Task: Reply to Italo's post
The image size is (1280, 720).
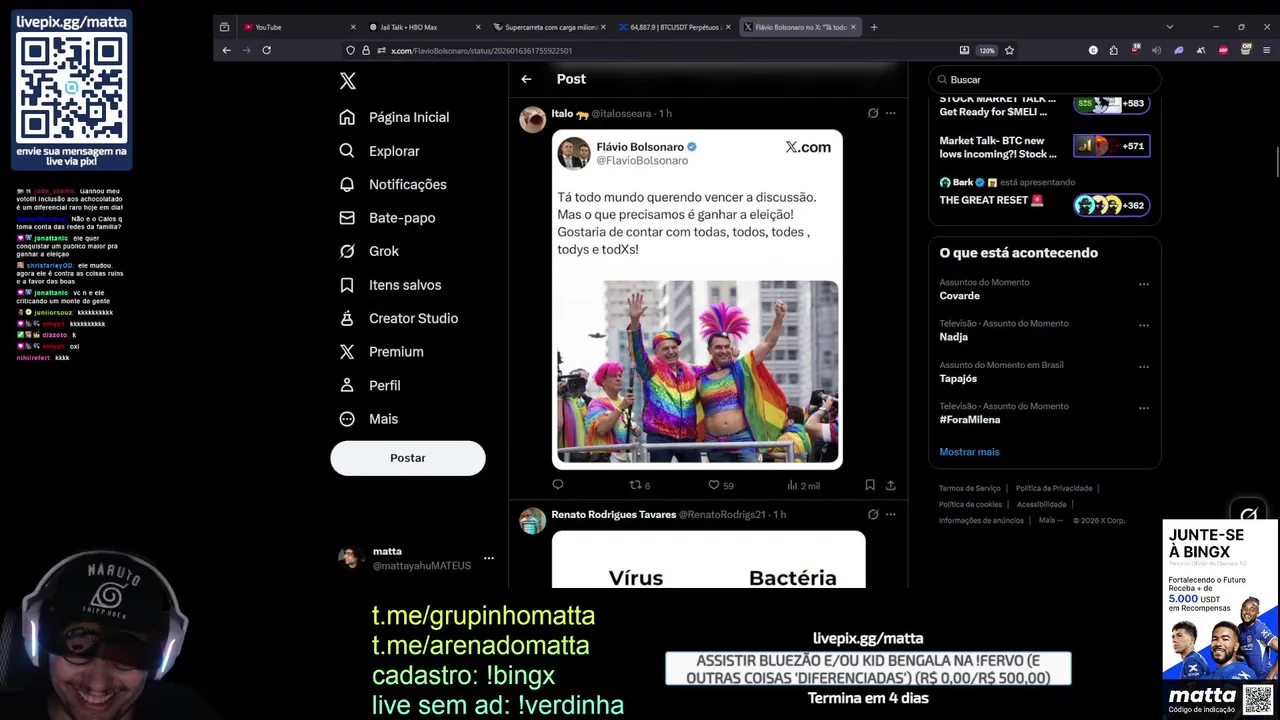Action: pos(558,485)
